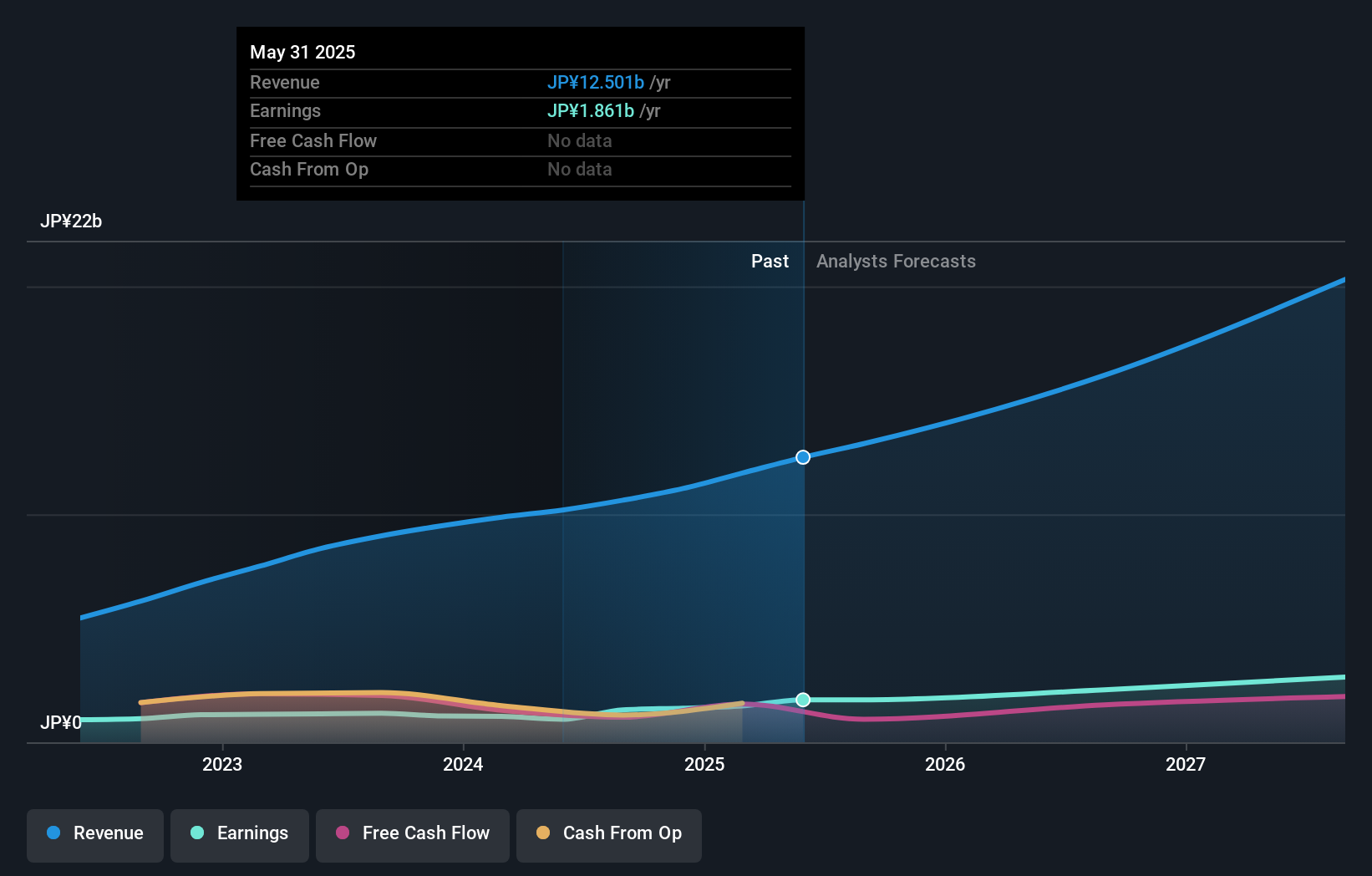Click the Free Cash Flow tooltip row label
The image size is (1372, 876).
pyautogui.click(x=313, y=140)
